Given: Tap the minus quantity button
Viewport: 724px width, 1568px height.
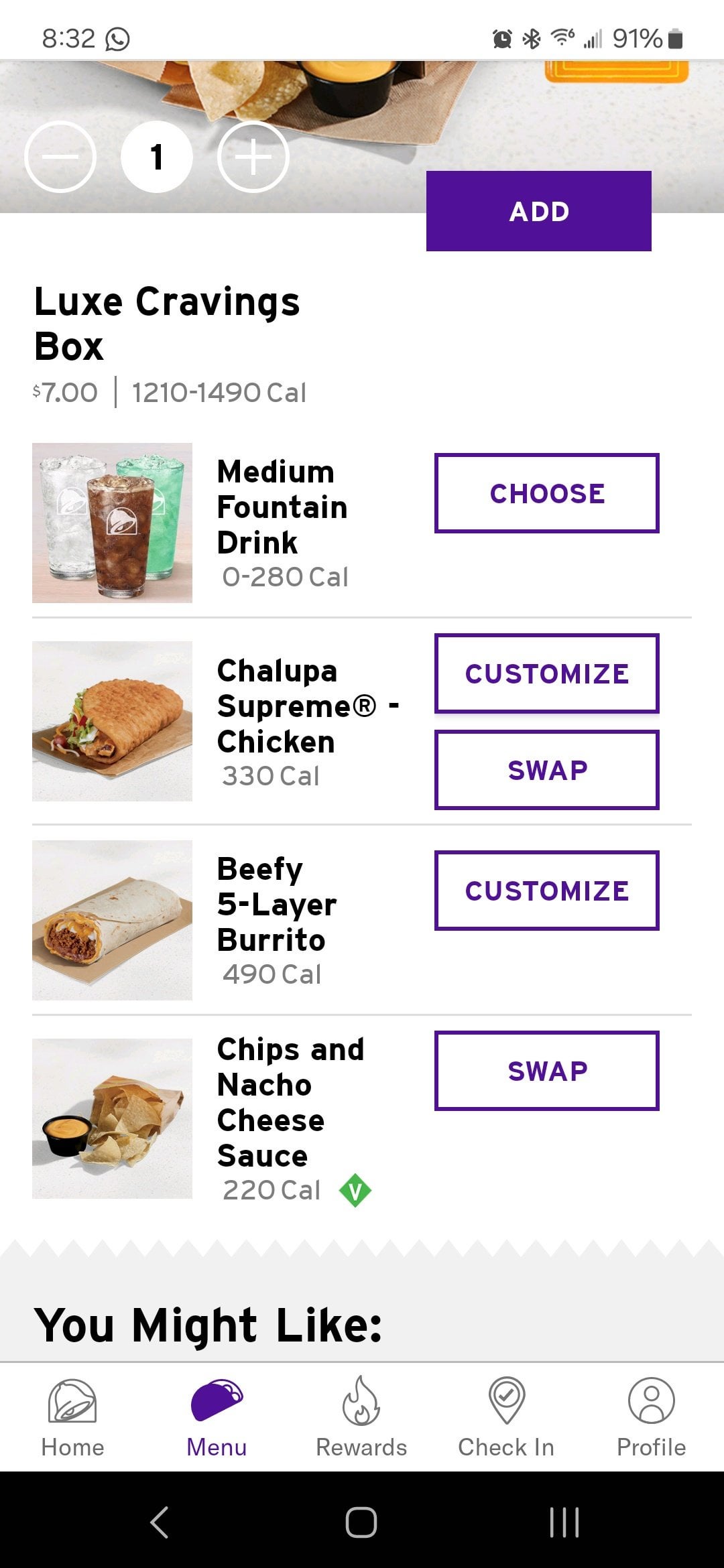Looking at the screenshot, I should pos(60,157).
